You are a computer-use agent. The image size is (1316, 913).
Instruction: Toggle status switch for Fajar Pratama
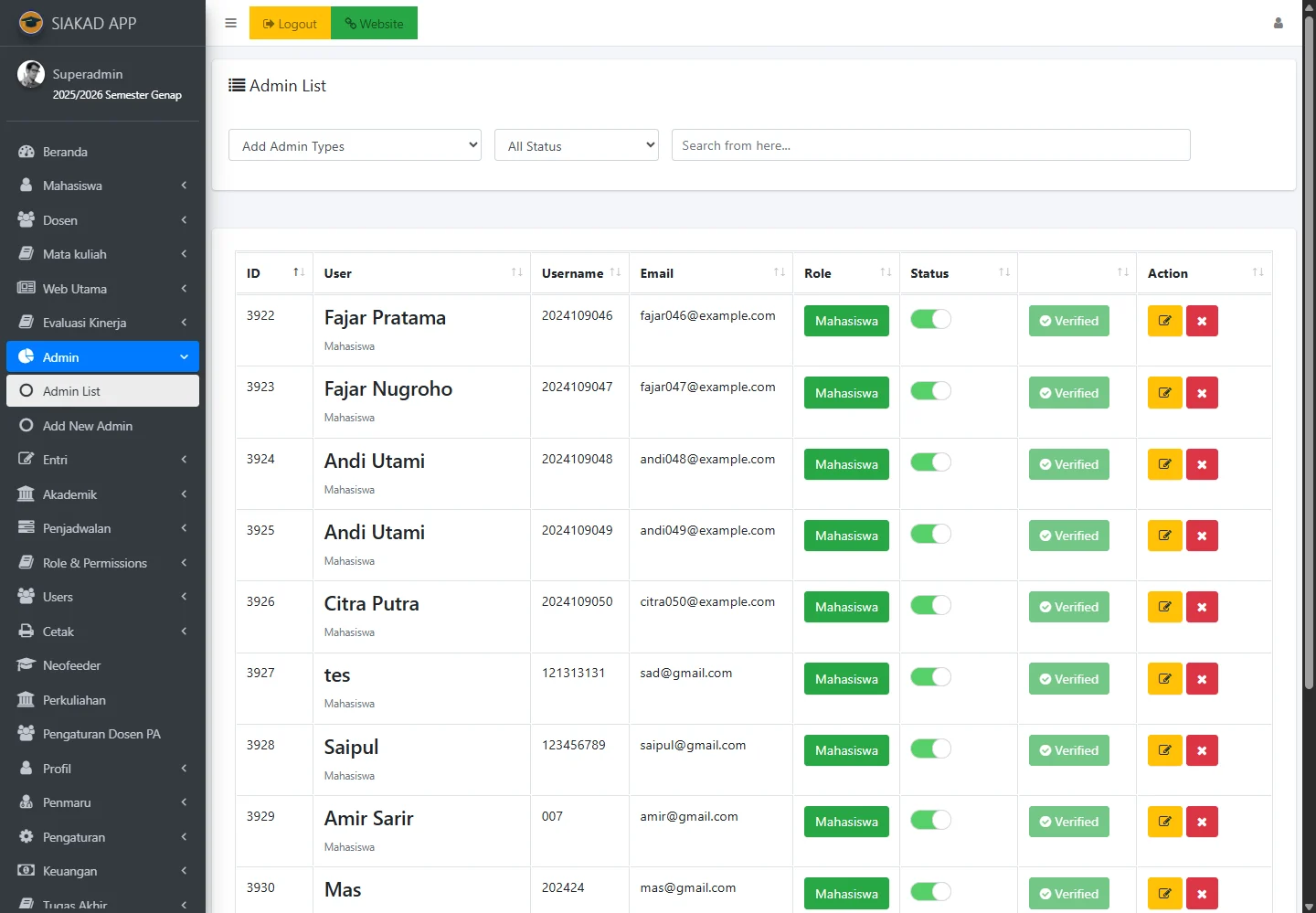pyautogui.click(x=930, y=319)
